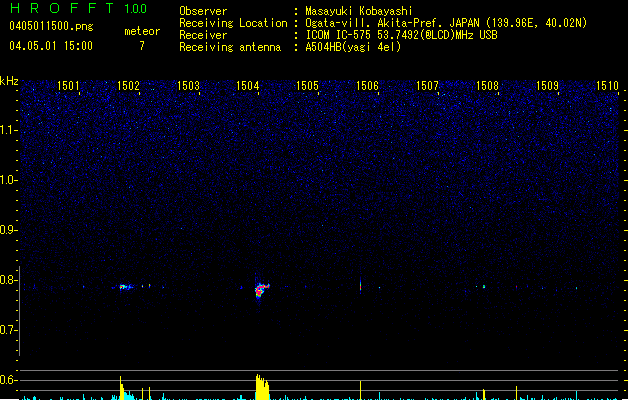Click the 0.7 kHz axis label
This screenshot has height=400, width=629.
click(x=8, y=330)
